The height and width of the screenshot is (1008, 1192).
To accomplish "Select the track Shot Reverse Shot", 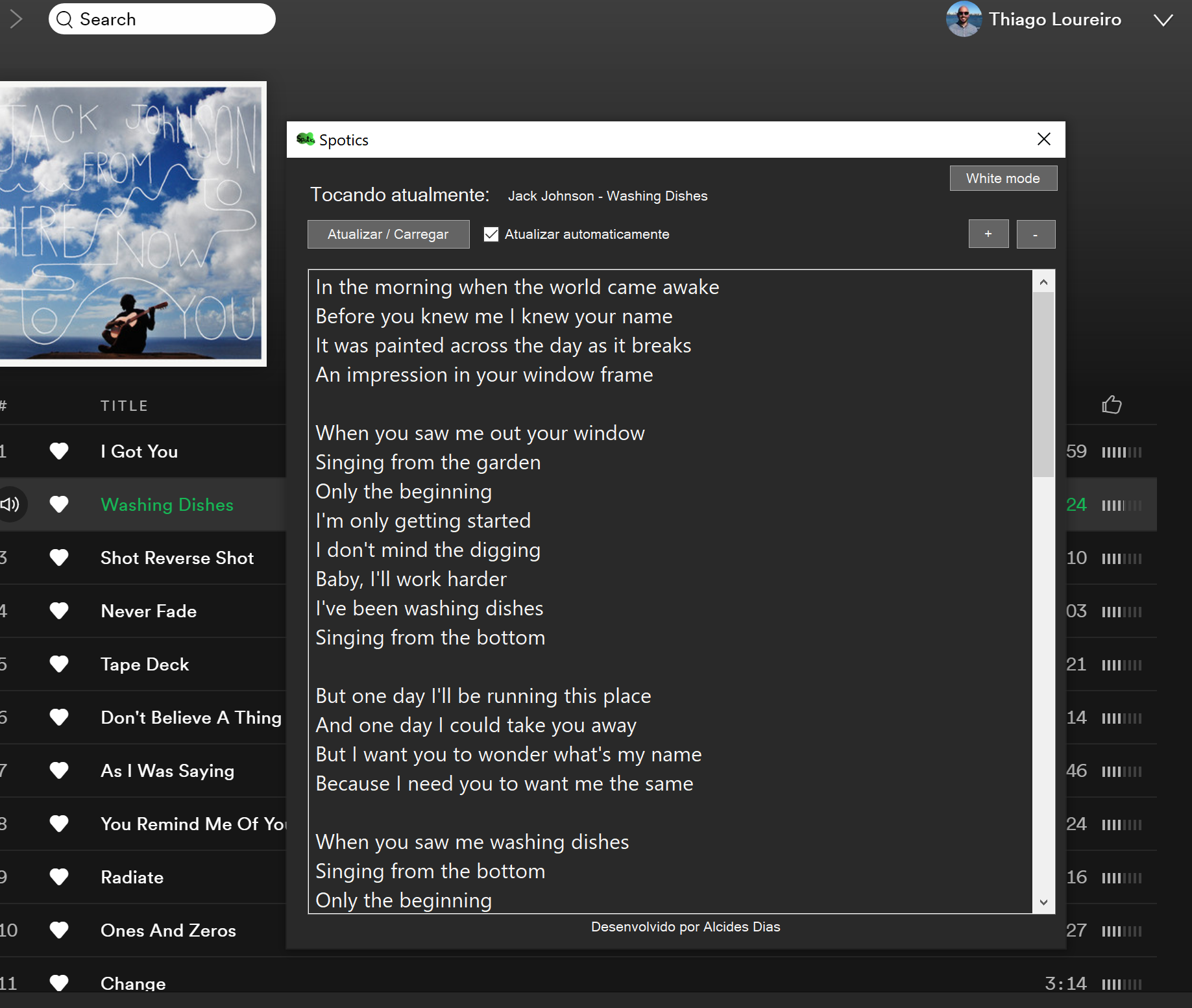I will pos(177,558).
